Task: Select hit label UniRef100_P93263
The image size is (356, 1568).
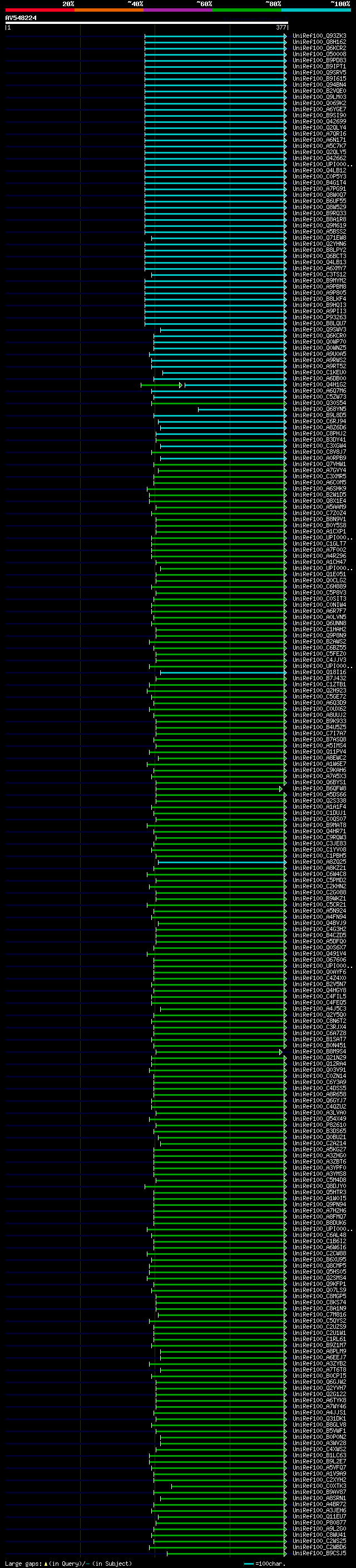Action: 319,317
